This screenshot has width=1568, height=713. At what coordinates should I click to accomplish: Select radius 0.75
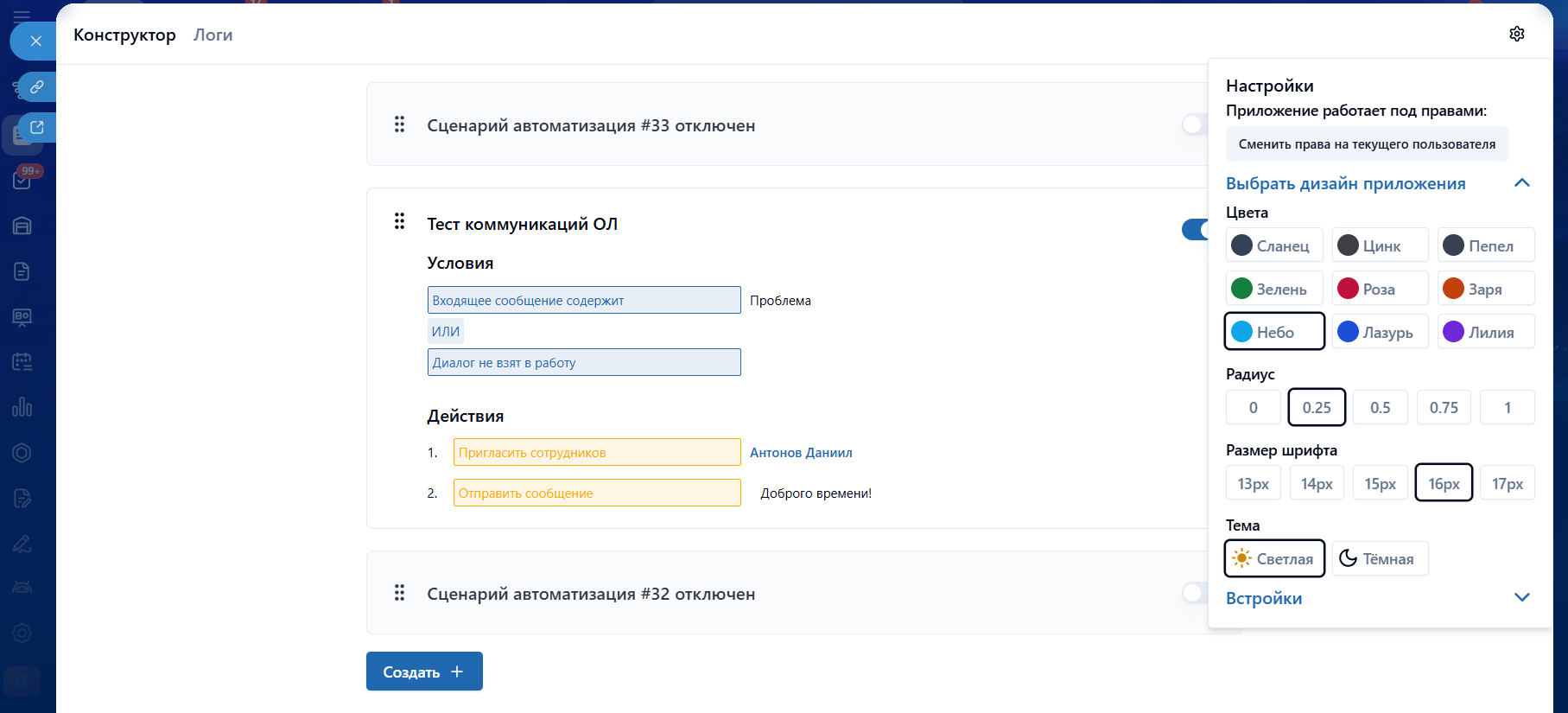1444,407
